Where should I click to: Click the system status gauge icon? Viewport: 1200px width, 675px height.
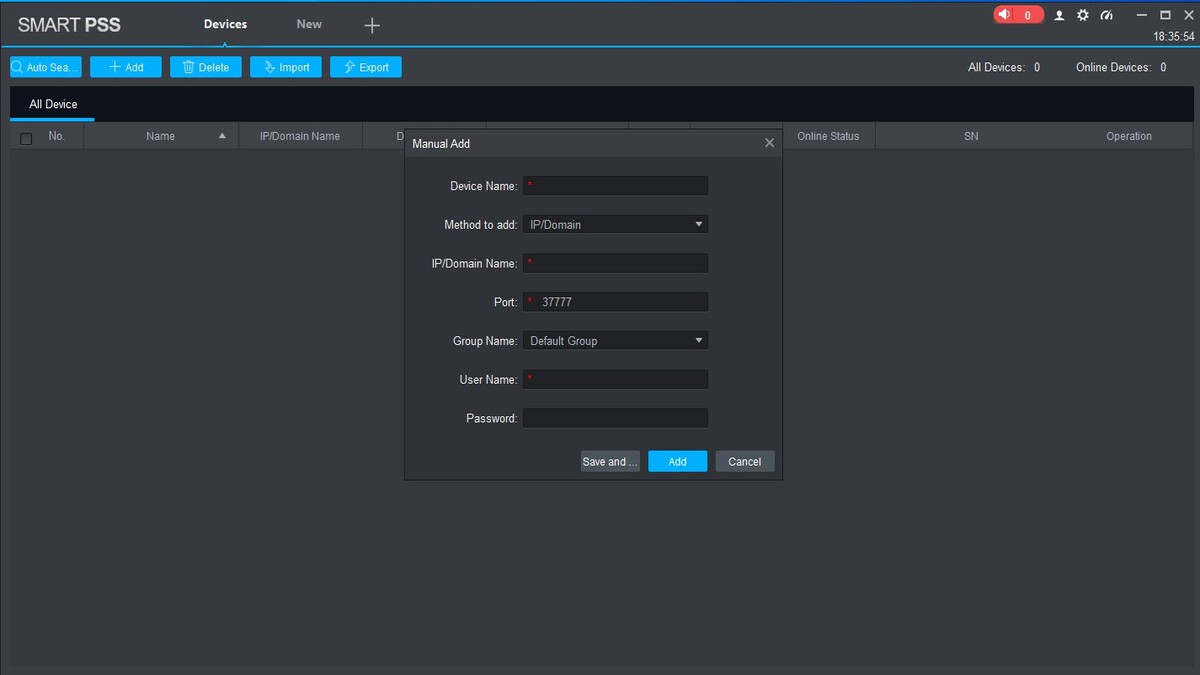1106,15
